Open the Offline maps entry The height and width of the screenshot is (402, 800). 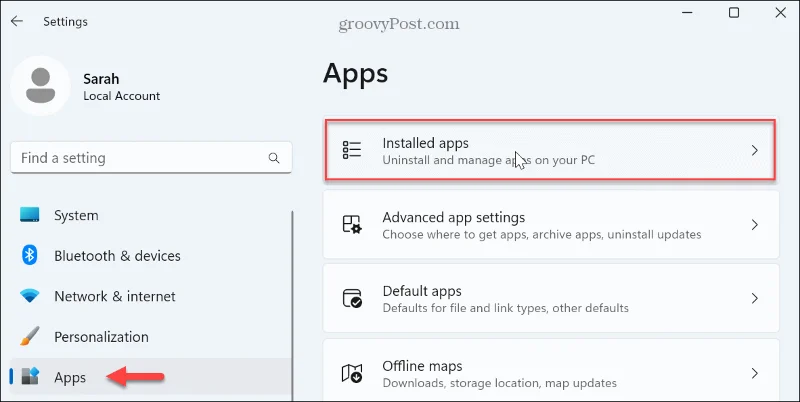[x=551, y=370]
